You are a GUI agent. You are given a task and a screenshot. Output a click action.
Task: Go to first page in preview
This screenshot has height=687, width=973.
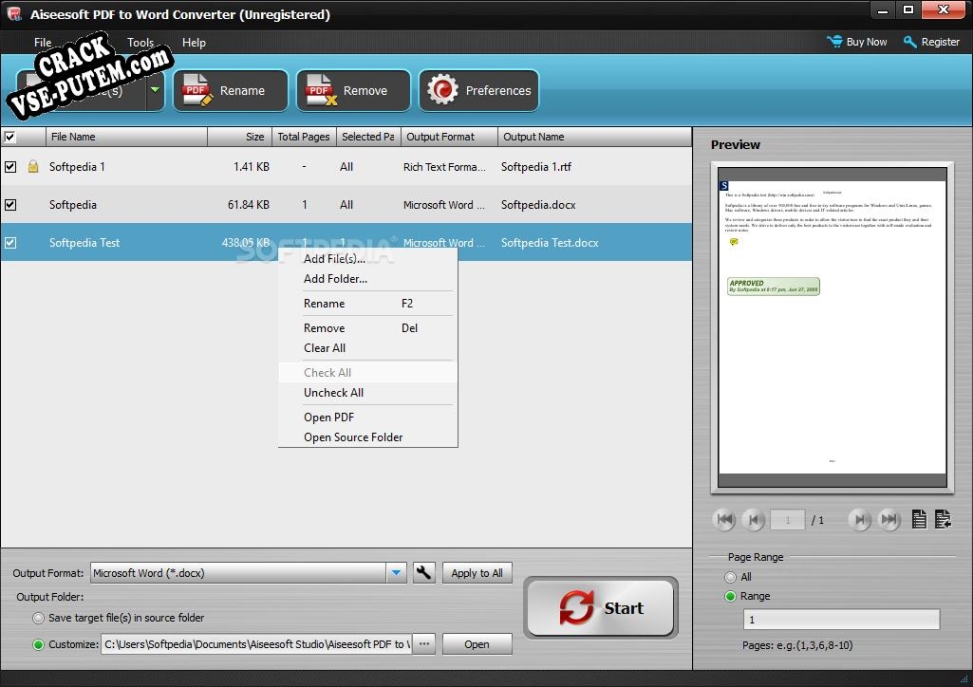724,520
